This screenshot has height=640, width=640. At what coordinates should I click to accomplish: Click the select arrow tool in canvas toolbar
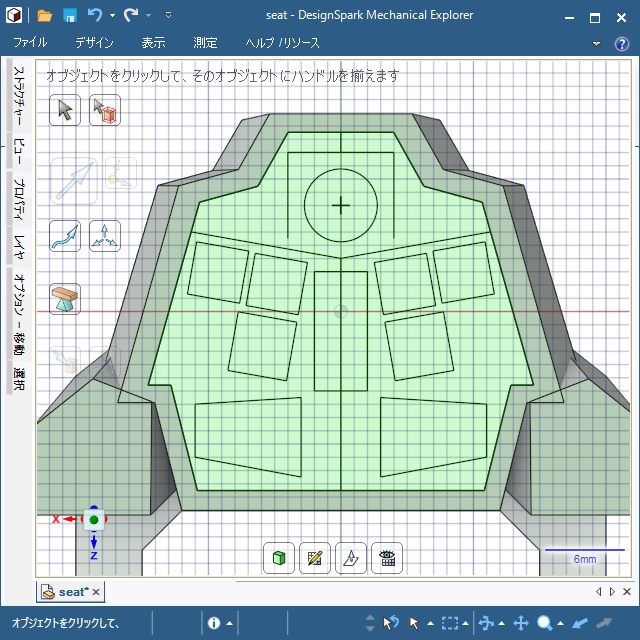(x=65, y=110)
